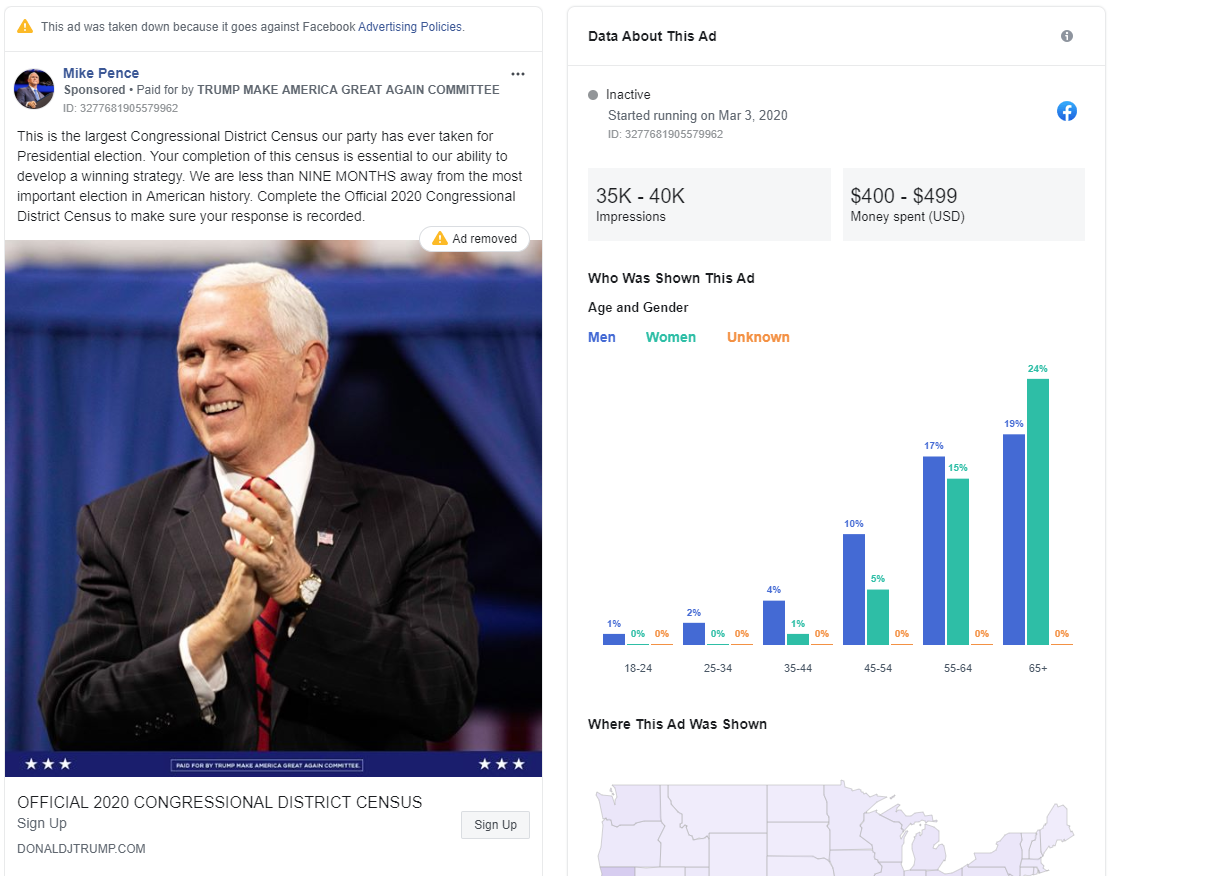Click the warning icon inside the Ad removed badge
The image size is (1205, 876).
pos(438,238)
